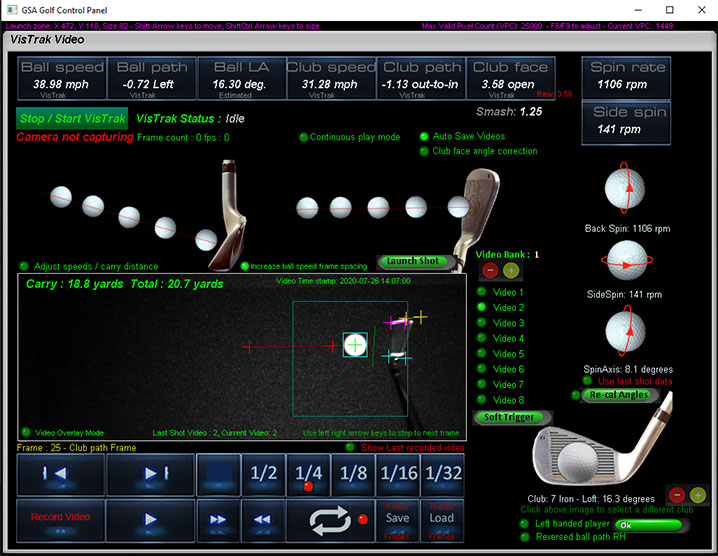Set playback speed to 1/8
718x556 pixels.
353,474
